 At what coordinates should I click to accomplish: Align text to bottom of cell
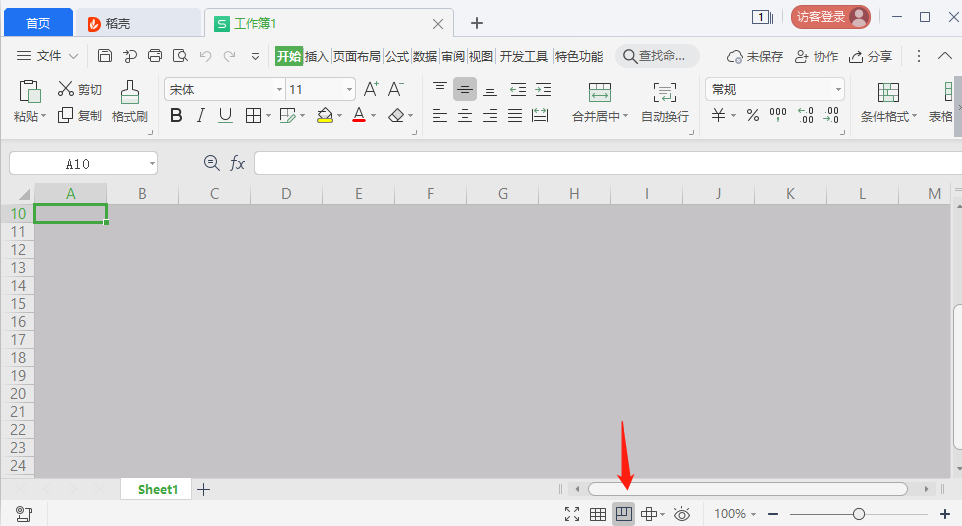click(490, 90)
